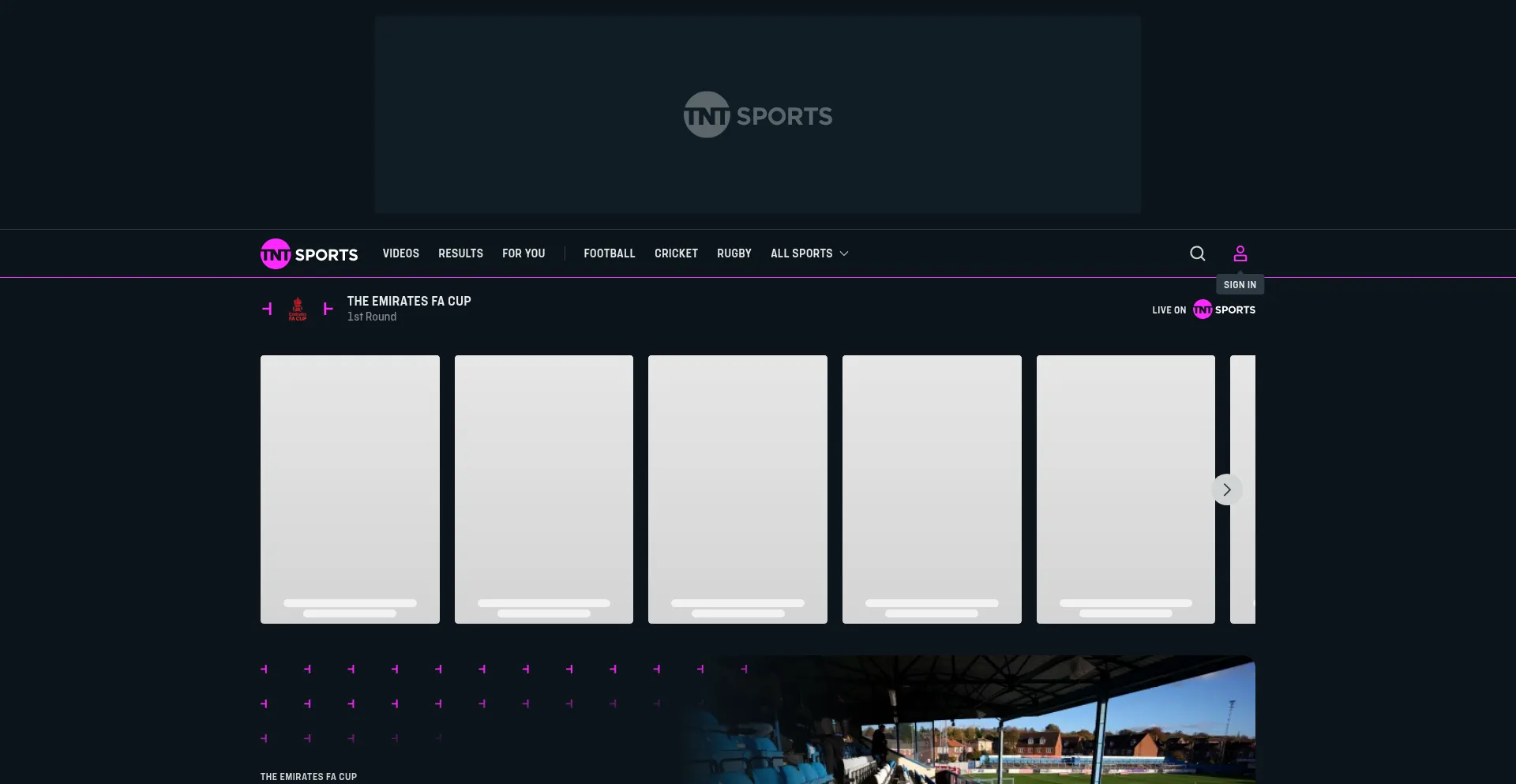Image resolution: width=1516 pixels, height=784 pixels.
Task: Expand the All Sports dropdown menu
Action: (809, 253)
